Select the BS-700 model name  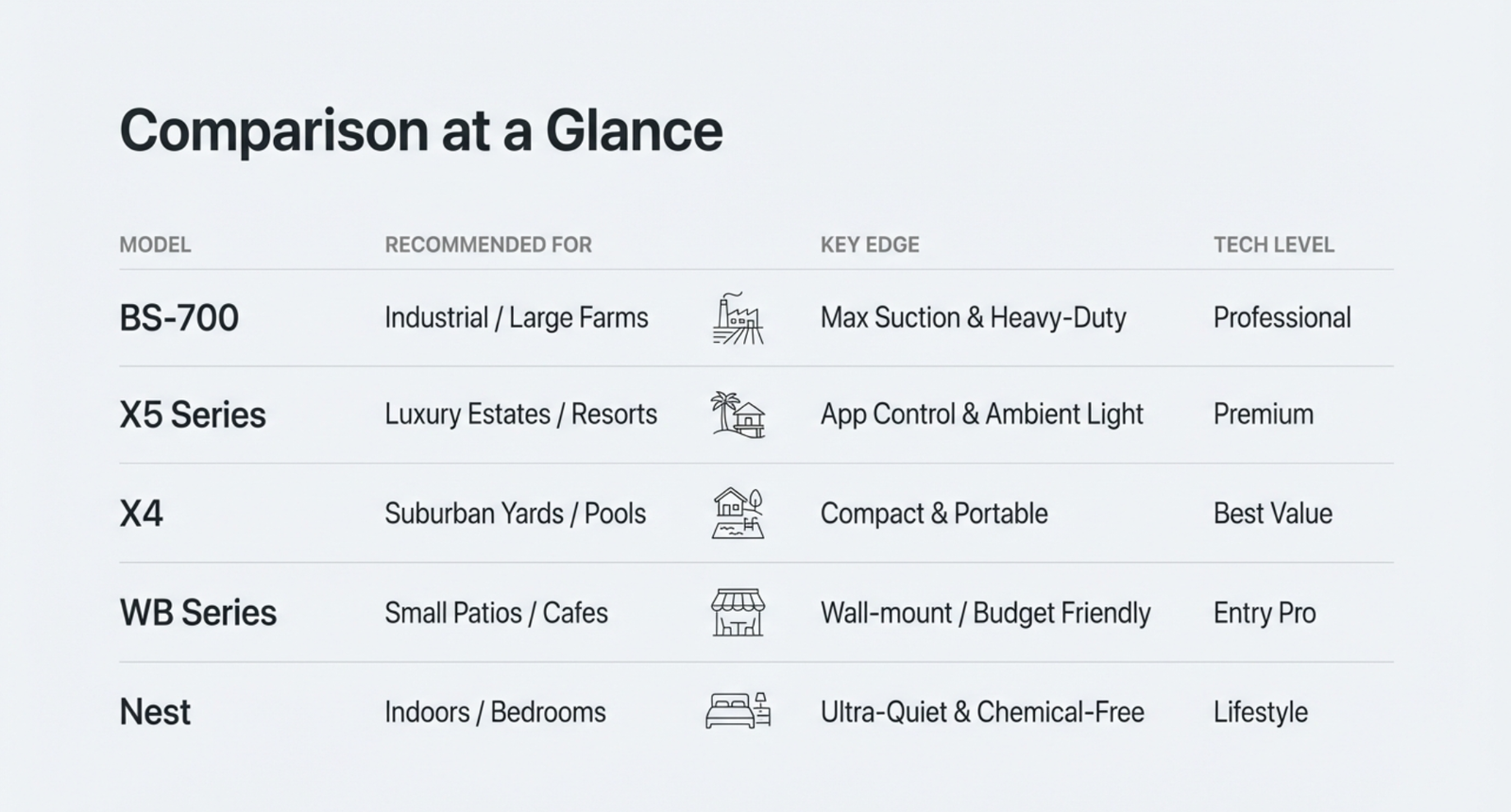click(x=178, y=318)
